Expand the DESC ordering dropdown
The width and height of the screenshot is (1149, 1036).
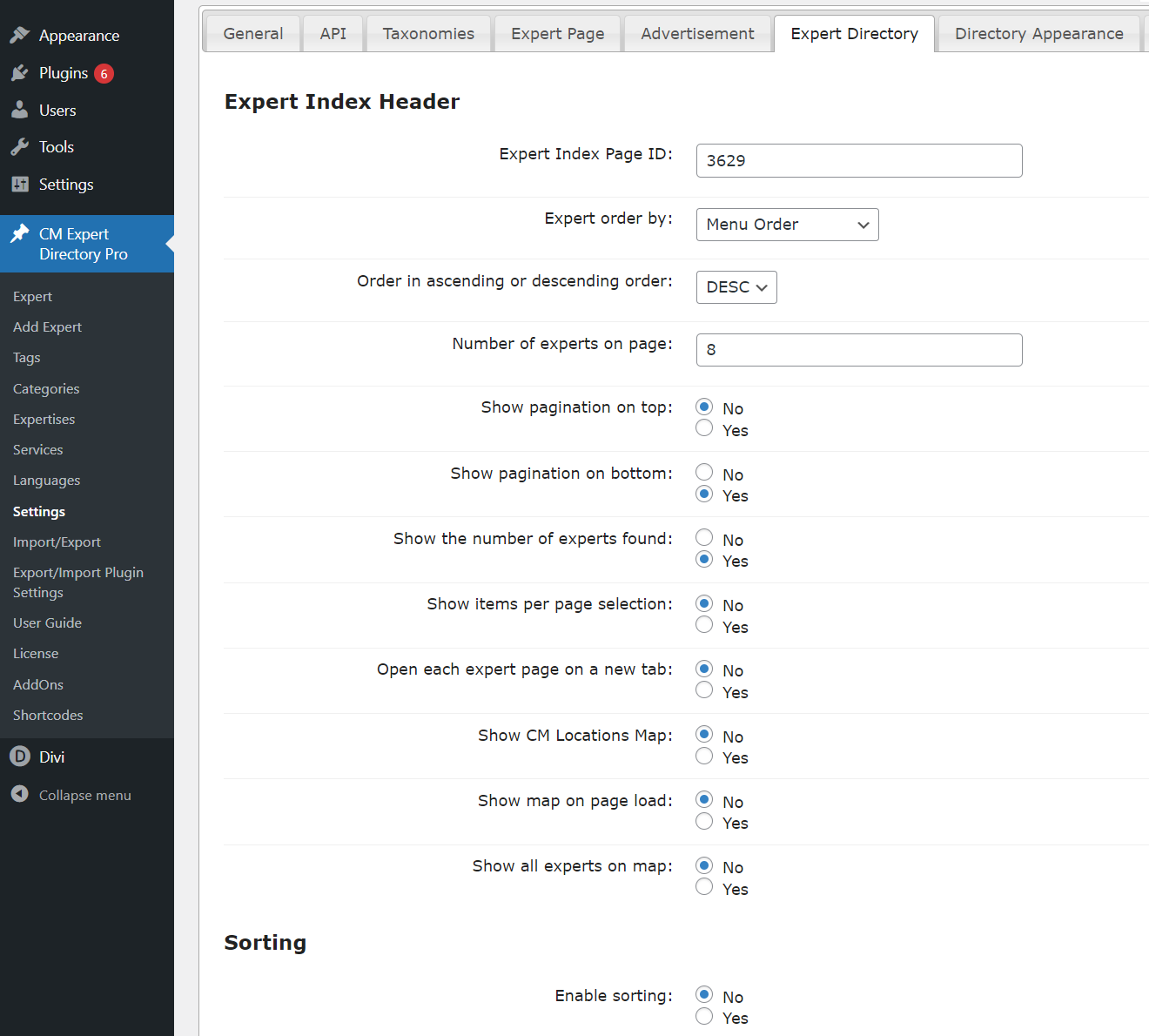coord(736,287)
